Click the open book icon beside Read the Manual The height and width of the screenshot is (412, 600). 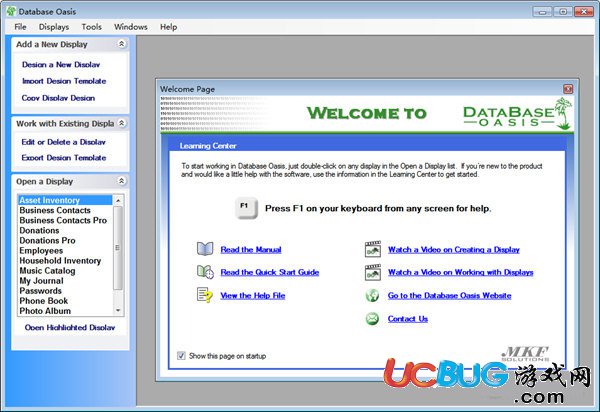coord(205,249)
